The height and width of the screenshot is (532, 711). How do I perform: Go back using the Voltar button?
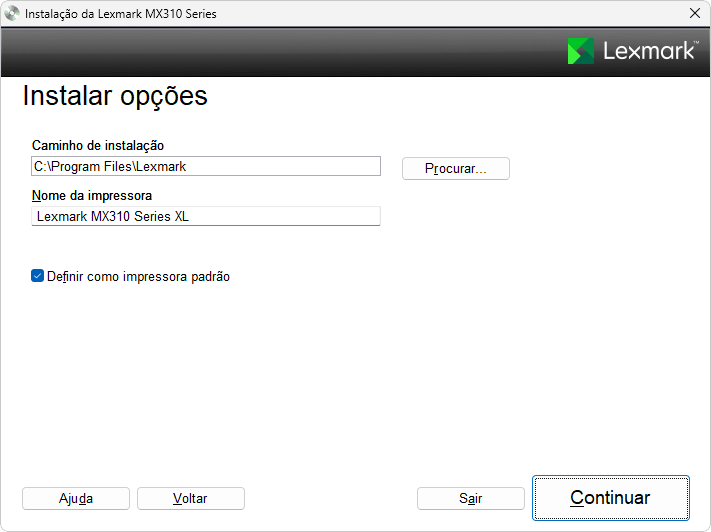pos(190,498)
